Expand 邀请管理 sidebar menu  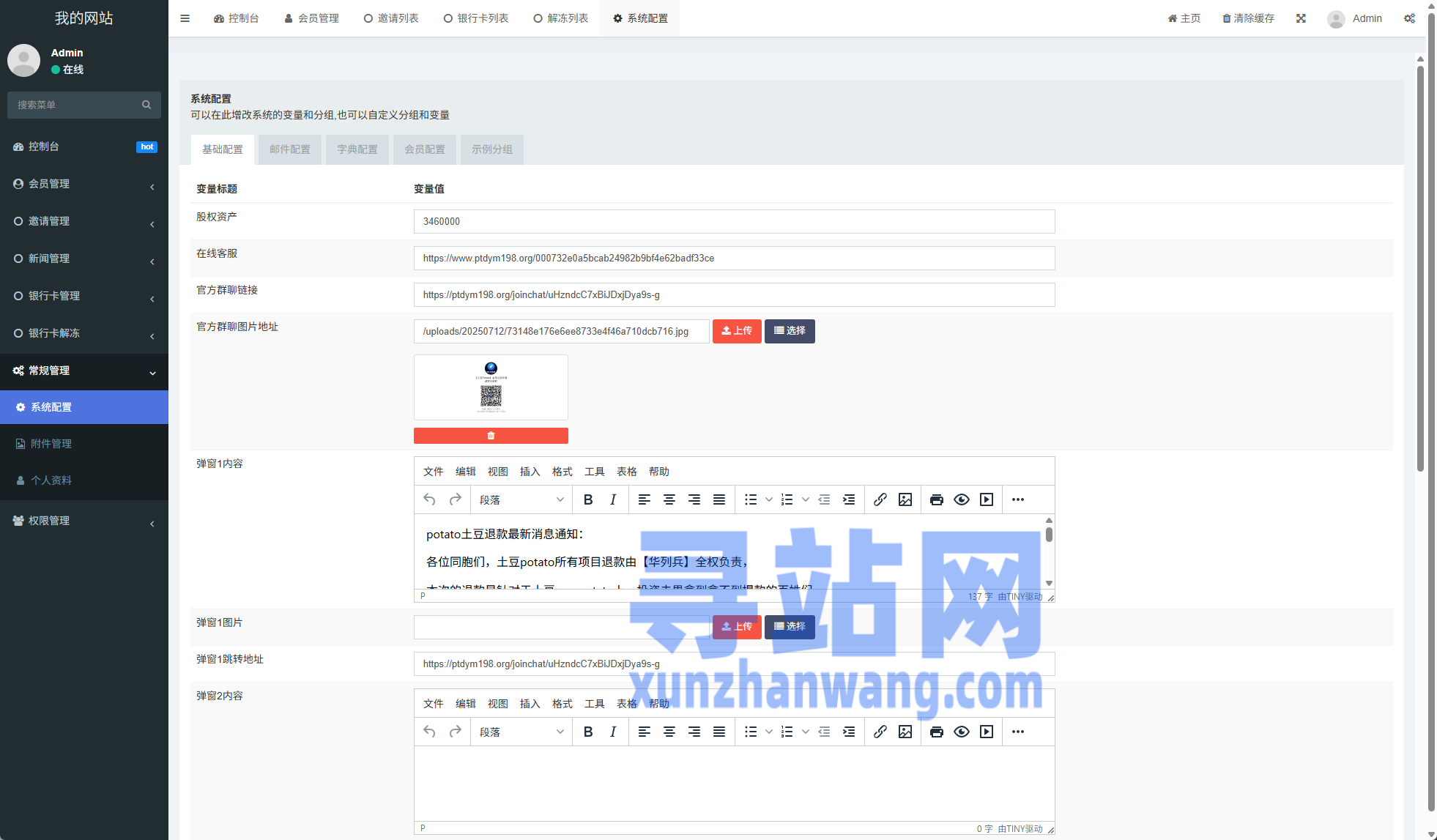[x=84, y=221]
